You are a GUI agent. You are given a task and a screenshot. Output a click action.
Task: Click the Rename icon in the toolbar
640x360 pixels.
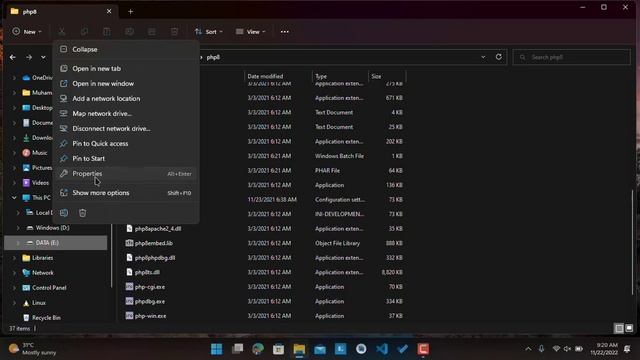click(129, 31)
